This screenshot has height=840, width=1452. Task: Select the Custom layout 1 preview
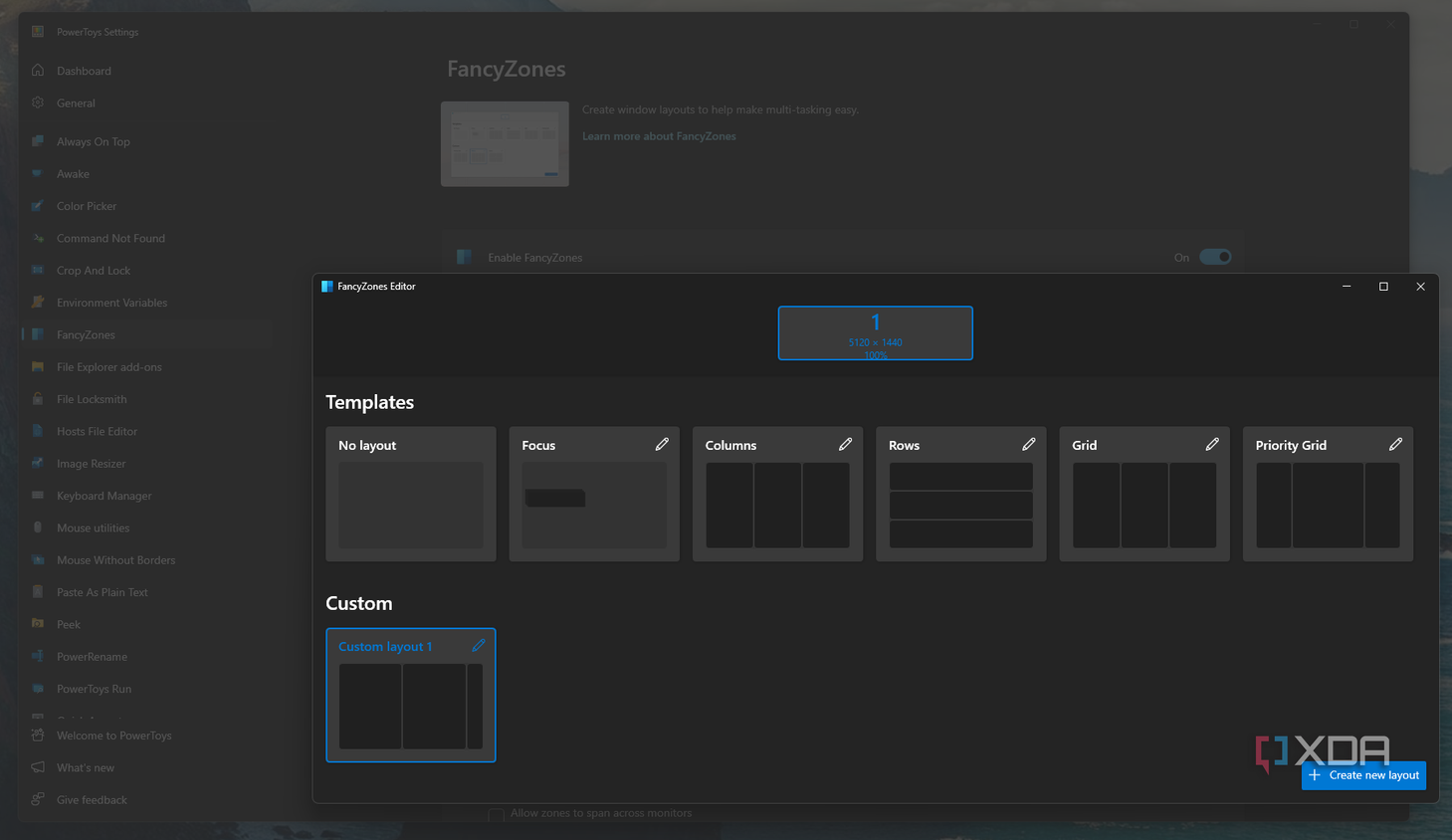point(411,707)
